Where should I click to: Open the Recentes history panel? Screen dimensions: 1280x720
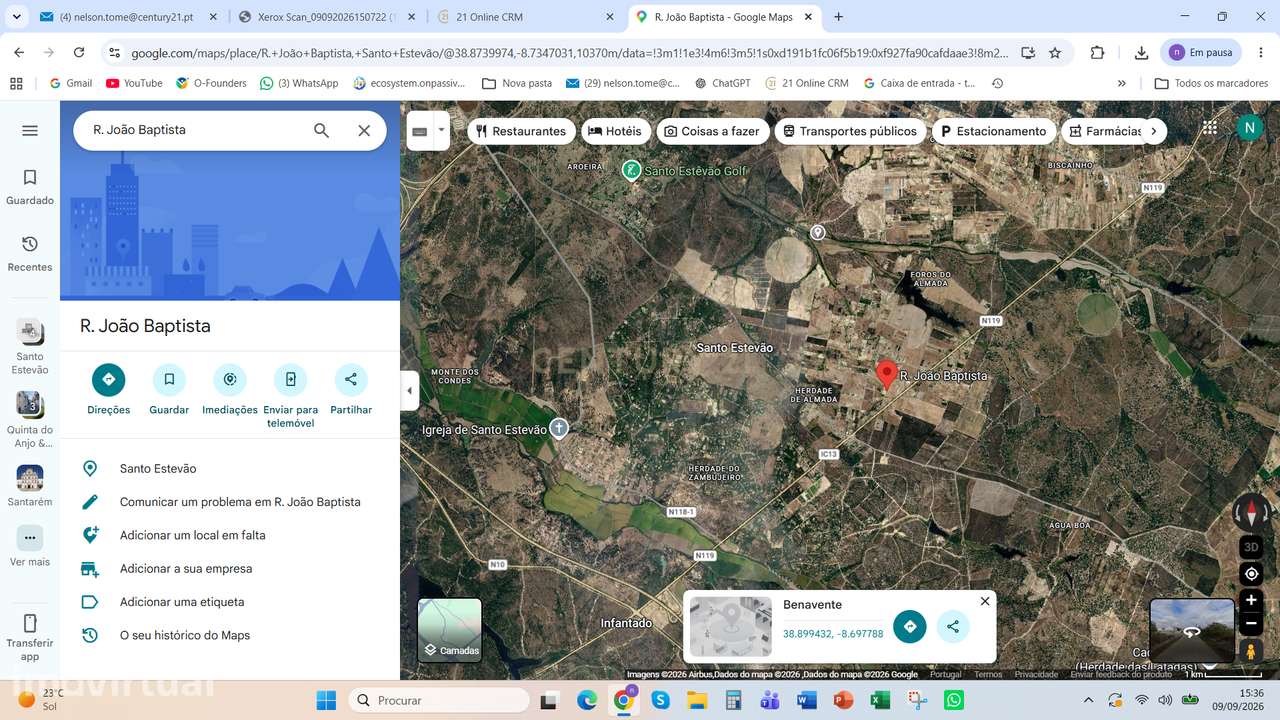[x=30, y=253]
